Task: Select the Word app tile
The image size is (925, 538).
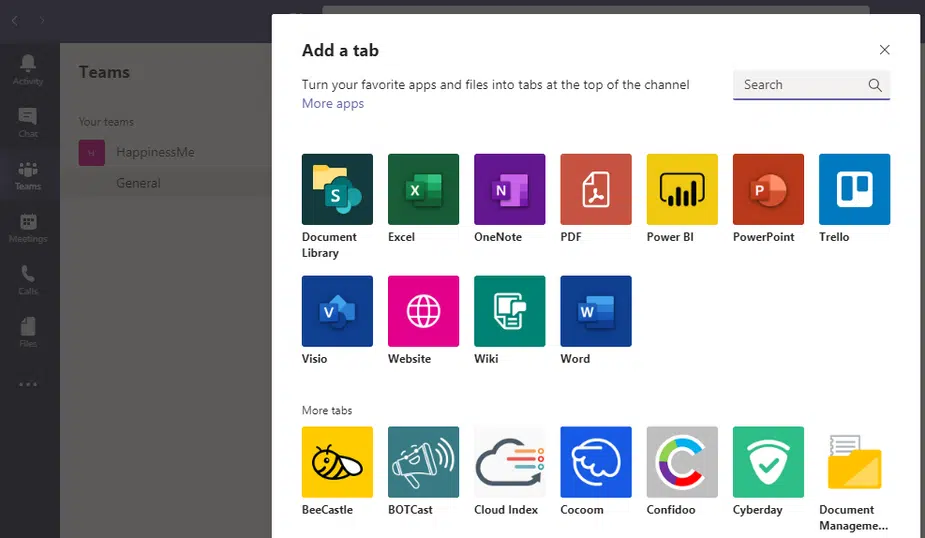Action: pos(595,311)
